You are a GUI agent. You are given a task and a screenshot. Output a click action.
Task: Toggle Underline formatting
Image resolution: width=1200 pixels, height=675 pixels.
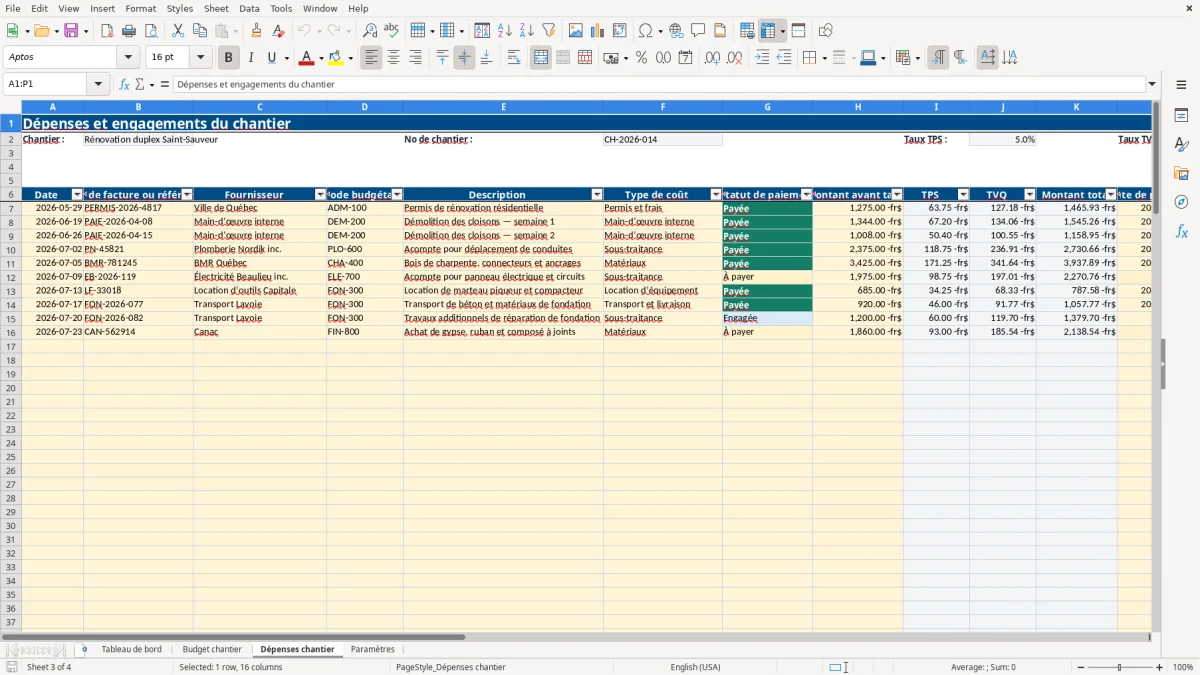click(x=271, y=58)
